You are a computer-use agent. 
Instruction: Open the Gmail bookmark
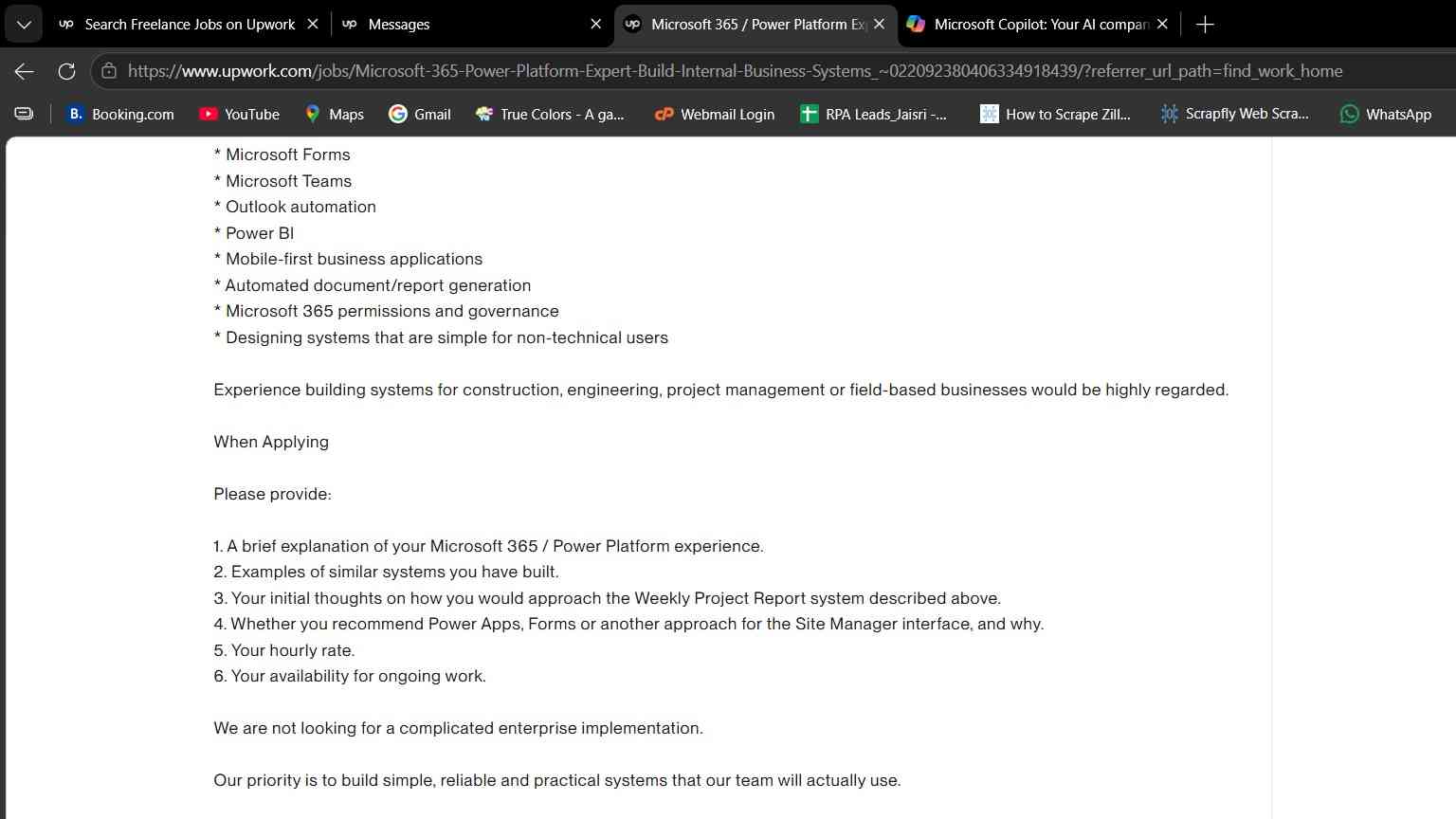pyautogui.click(x=420, y=114)
